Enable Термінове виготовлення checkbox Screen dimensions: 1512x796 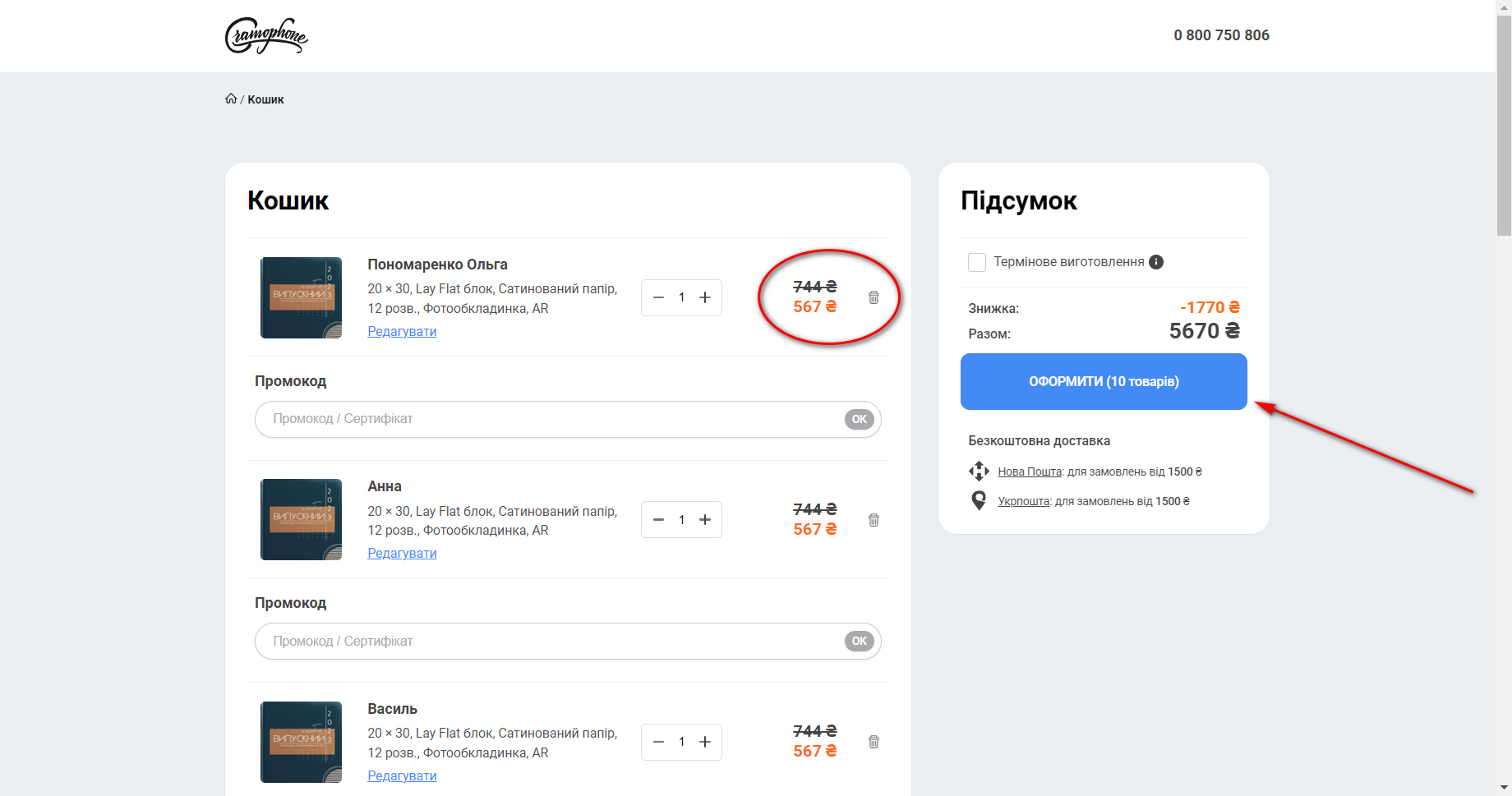click(977, 262)
